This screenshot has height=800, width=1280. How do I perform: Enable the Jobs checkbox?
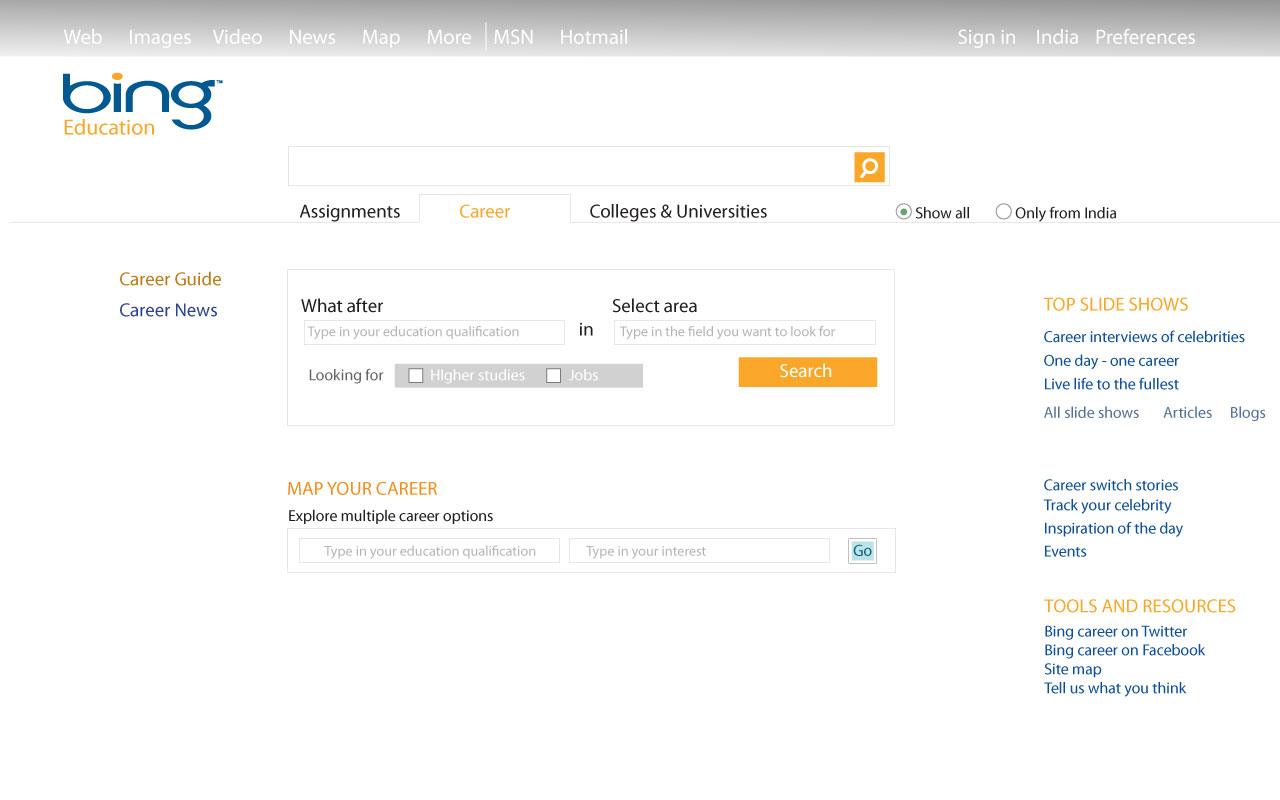click(x=553, y=375)
